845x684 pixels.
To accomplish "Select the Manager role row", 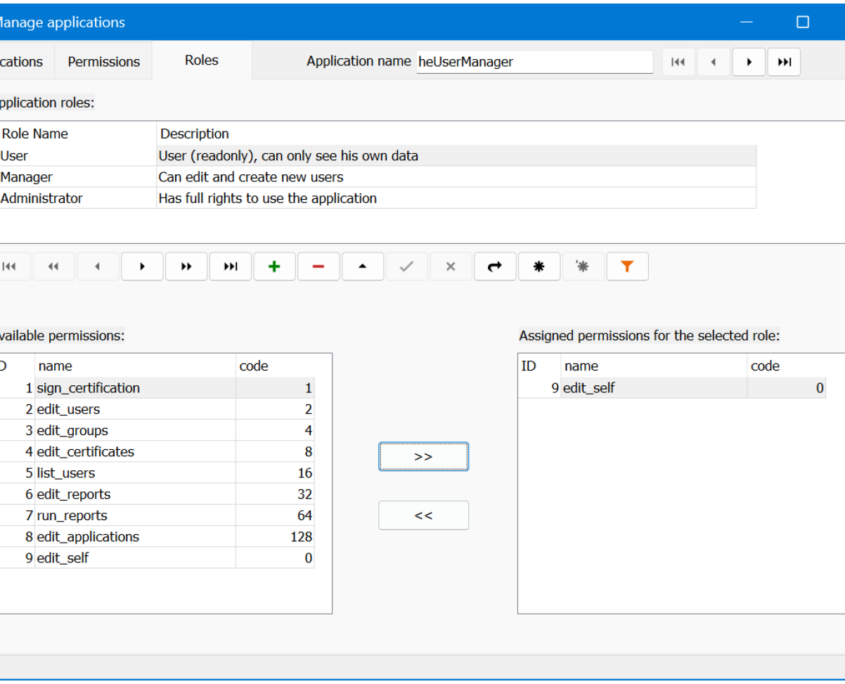I will [x=377, y=177].
